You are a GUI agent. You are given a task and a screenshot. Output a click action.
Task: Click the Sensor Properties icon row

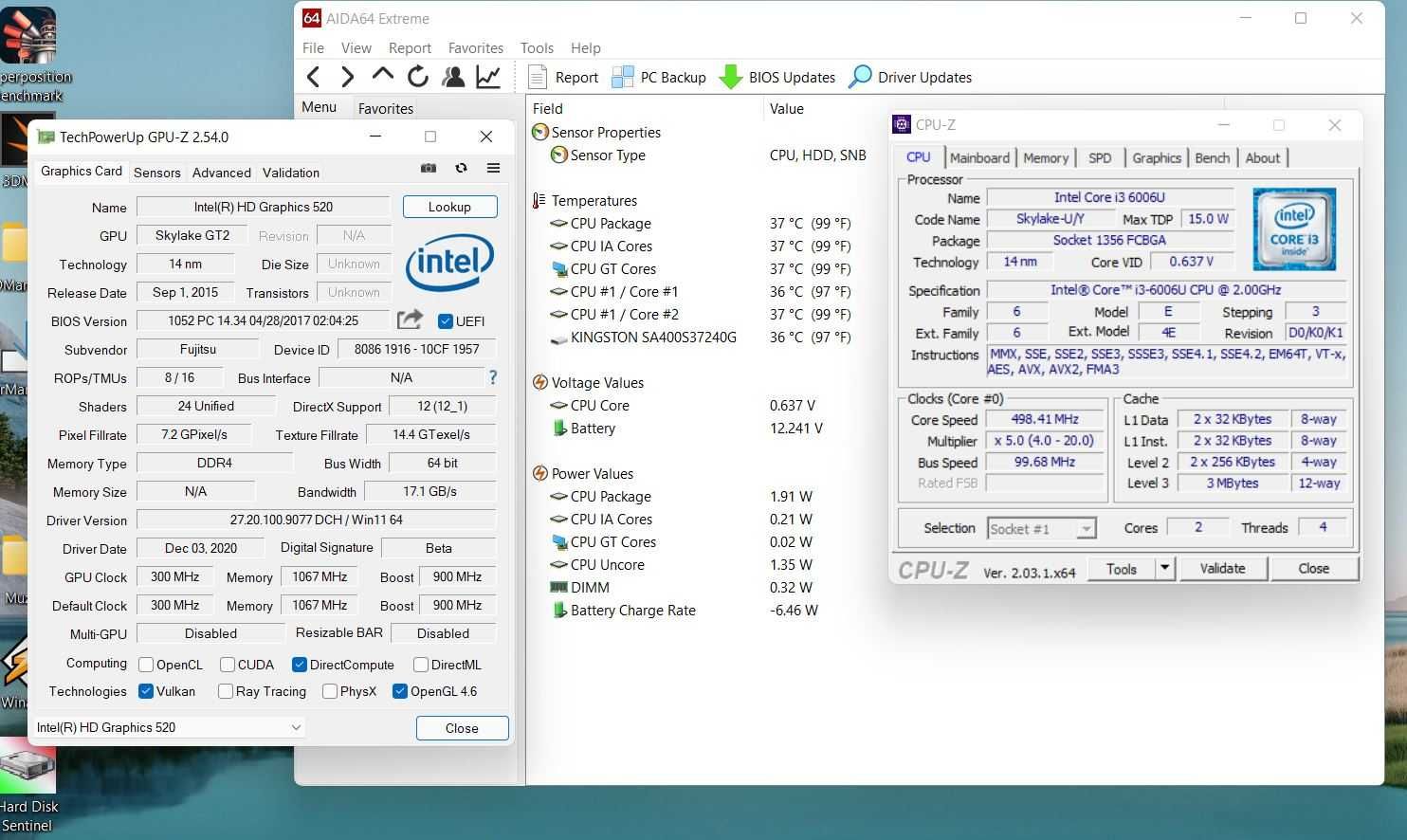click(596, 132)
